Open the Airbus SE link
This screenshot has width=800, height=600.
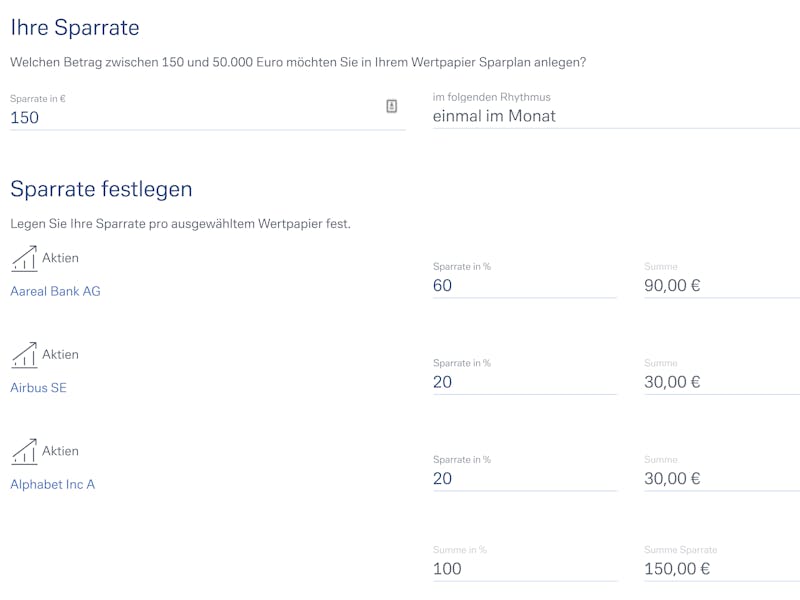tap(38, 388)
